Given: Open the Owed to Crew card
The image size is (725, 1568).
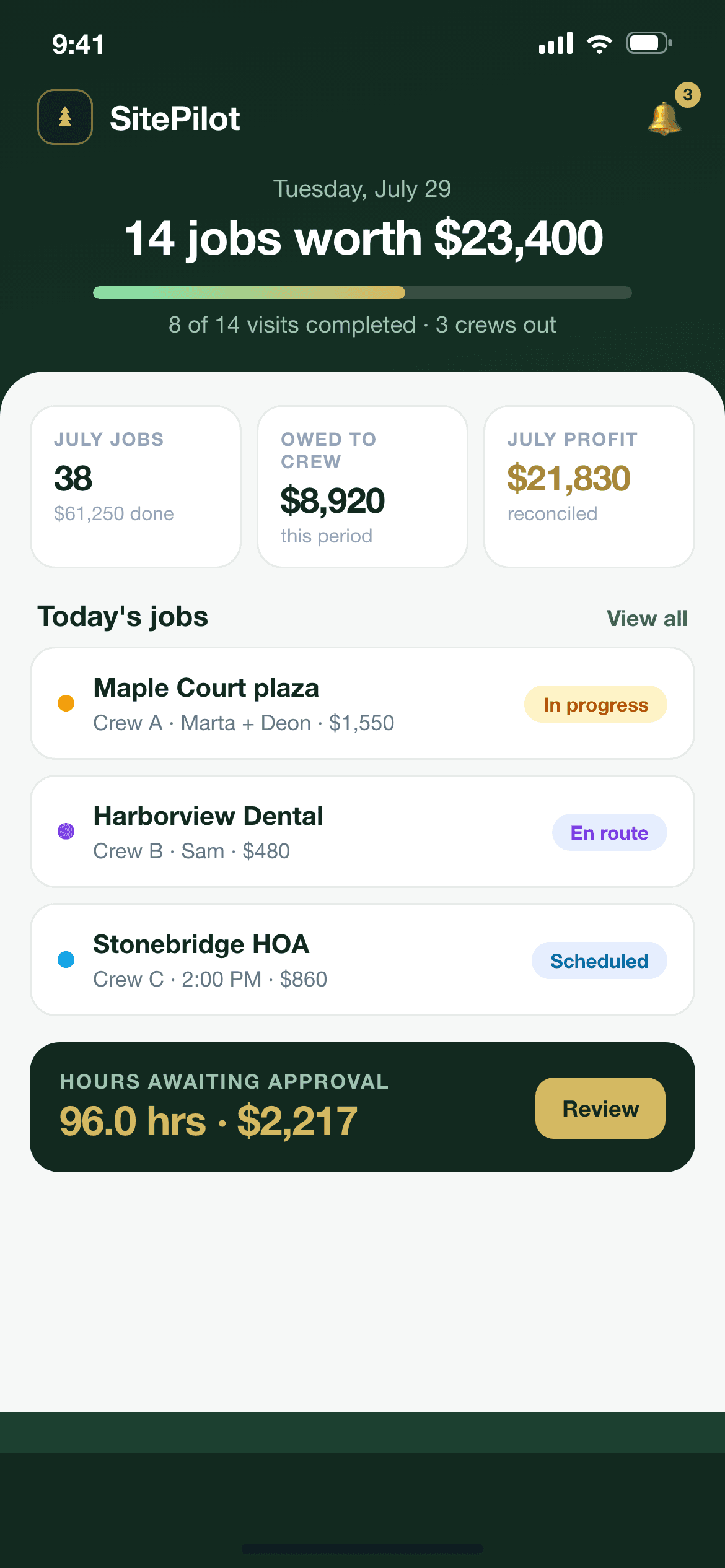Looking at the screenshot, I should (x=362, y=487).
